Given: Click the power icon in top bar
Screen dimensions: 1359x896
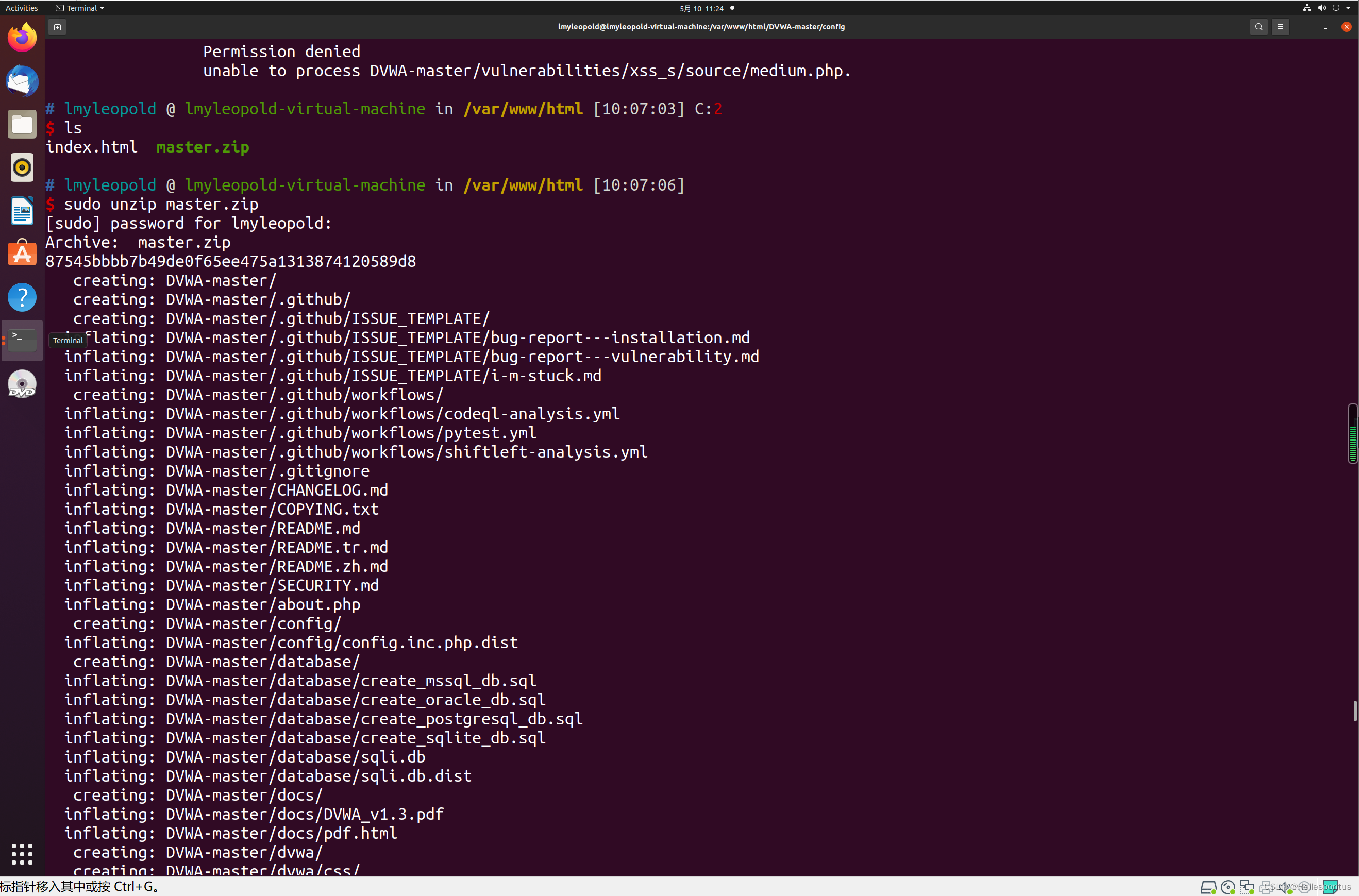Looking at the screenshot, I should pos(1336,8).
